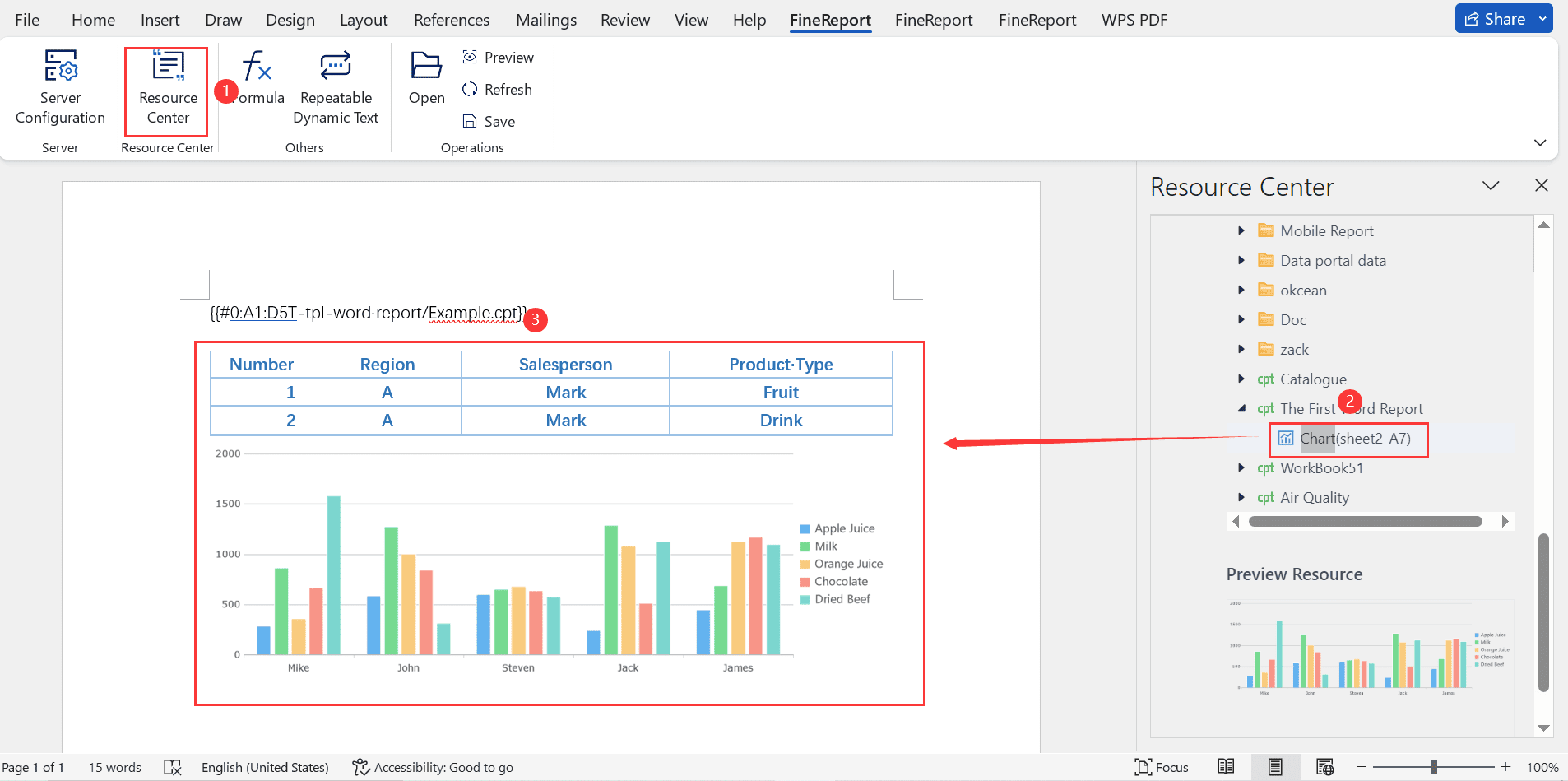Select the Doc folder icon
1568x781 pixels.
click(x=1266, y=320)
